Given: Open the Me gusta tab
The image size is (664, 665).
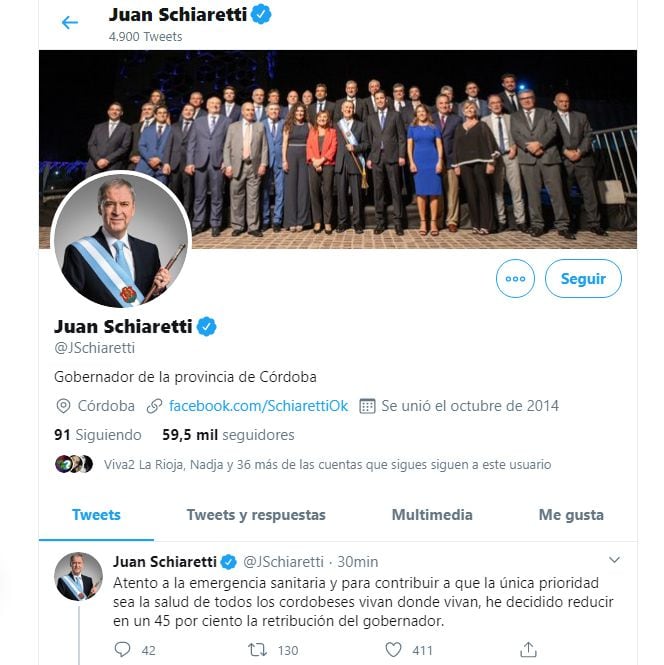Looking at the screenshot, I should (571, 515).
